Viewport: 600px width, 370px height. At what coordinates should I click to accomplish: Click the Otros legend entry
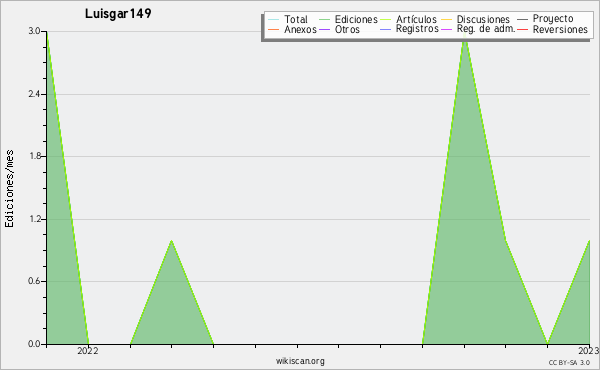coord(339,29)
